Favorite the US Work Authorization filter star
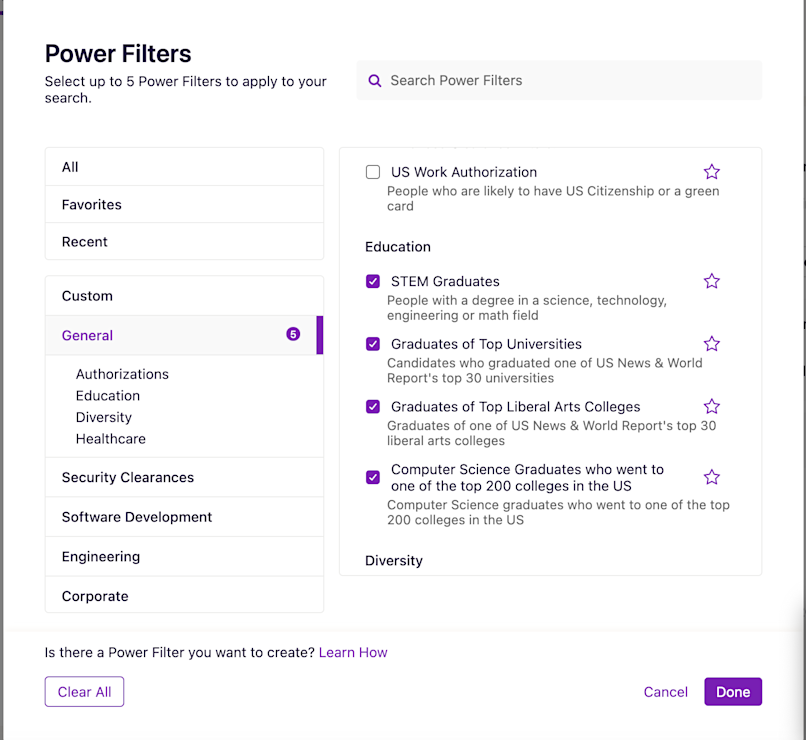The height and width of the screenshot is (740, 806). 712,172
